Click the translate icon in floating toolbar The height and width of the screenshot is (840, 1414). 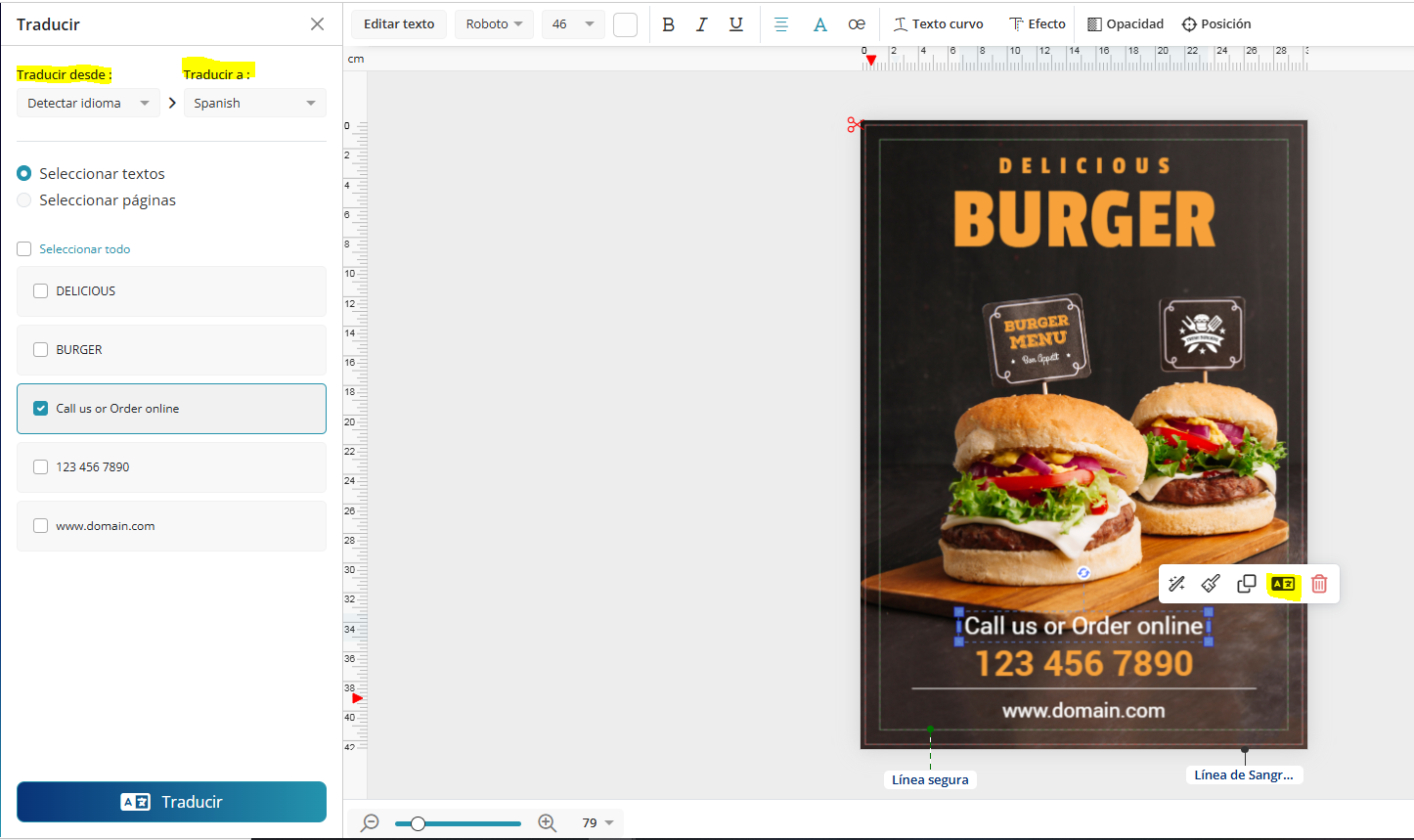(x=1282, y=584)
